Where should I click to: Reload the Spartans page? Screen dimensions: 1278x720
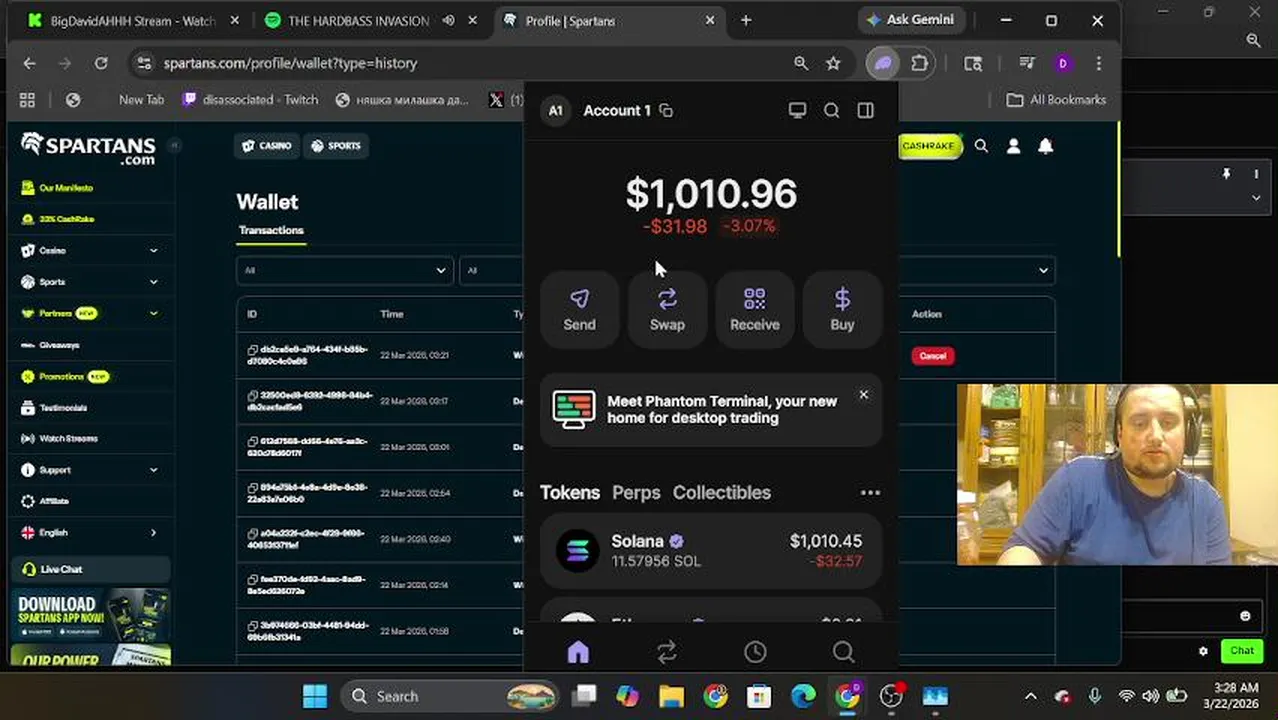[101, 63]
